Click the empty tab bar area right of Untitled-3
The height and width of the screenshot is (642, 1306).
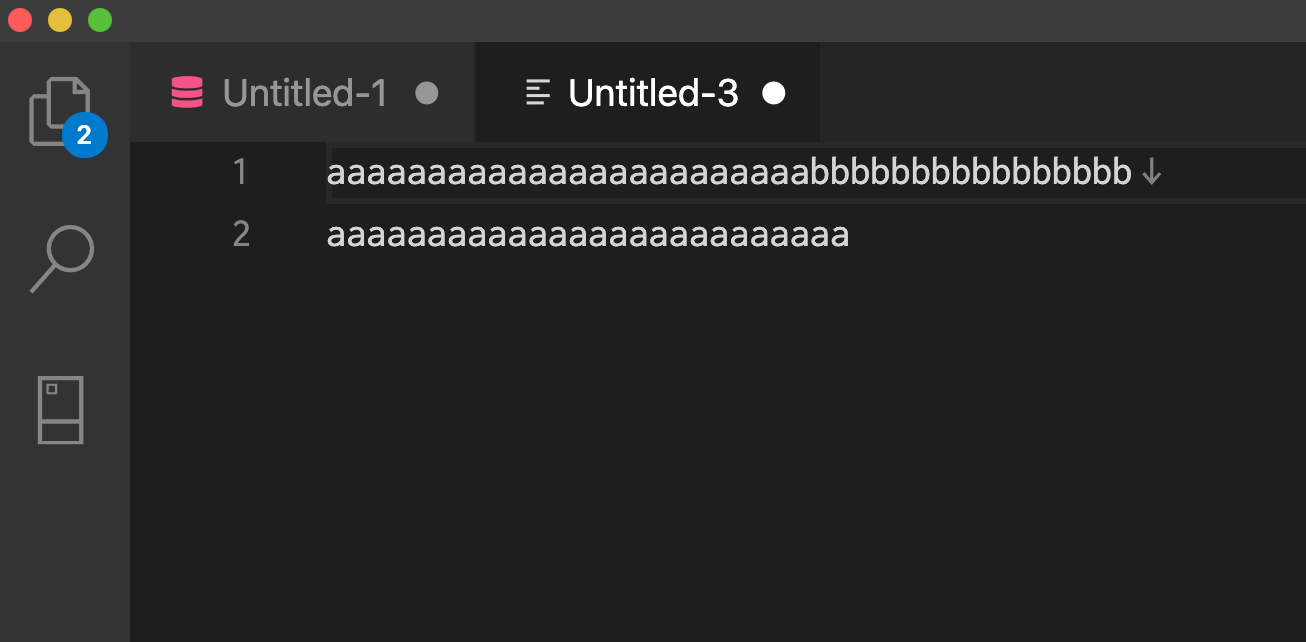click(1063, 93)
